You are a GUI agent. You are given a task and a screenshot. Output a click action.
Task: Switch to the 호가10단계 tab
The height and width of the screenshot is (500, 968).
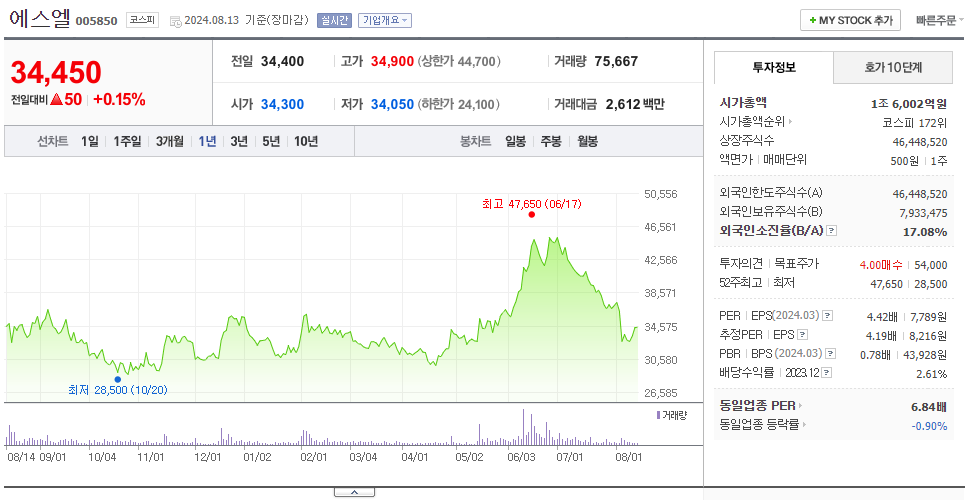(x=893, y=67)
